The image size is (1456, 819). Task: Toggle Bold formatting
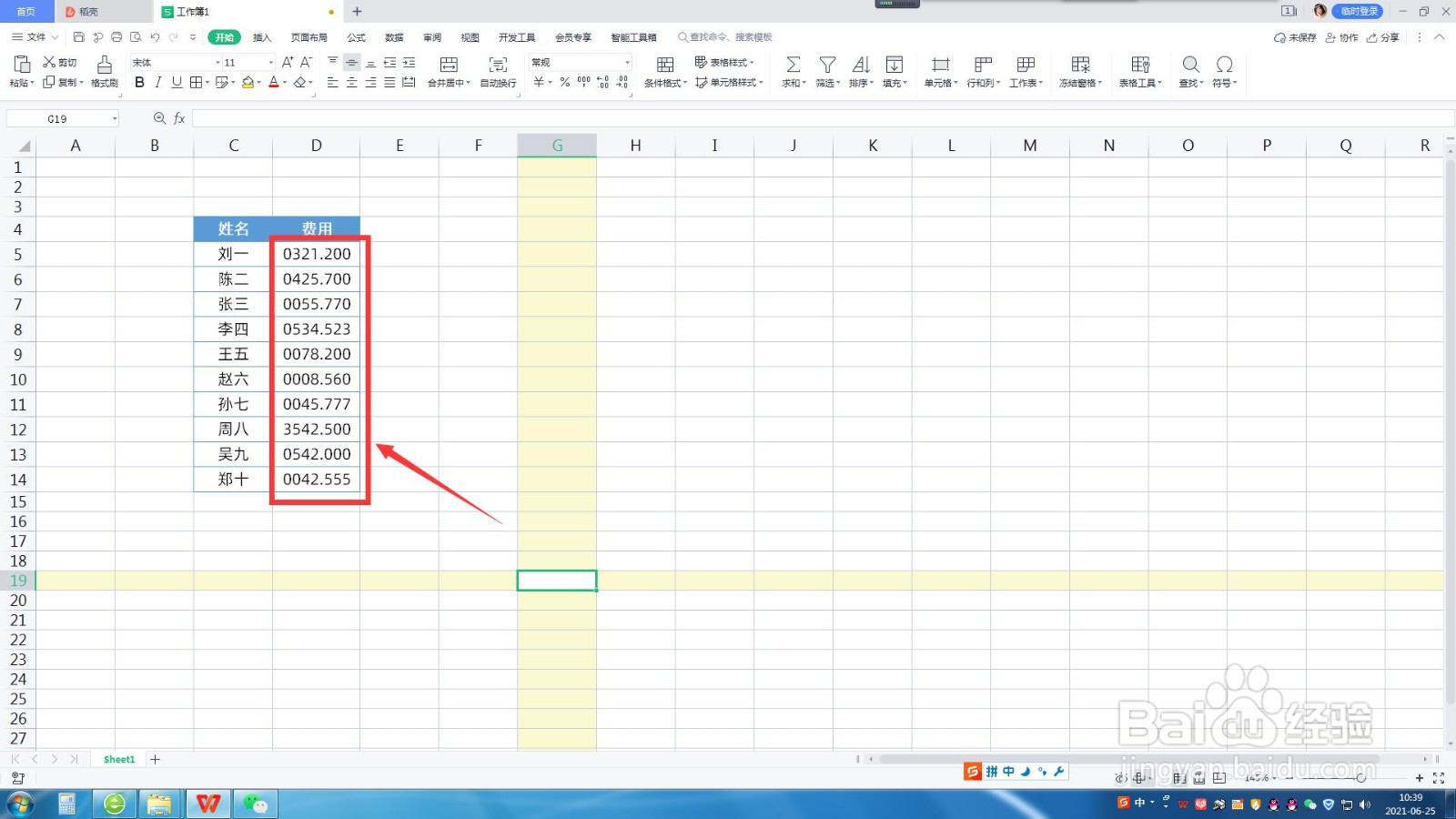click(x=139, y=82)
